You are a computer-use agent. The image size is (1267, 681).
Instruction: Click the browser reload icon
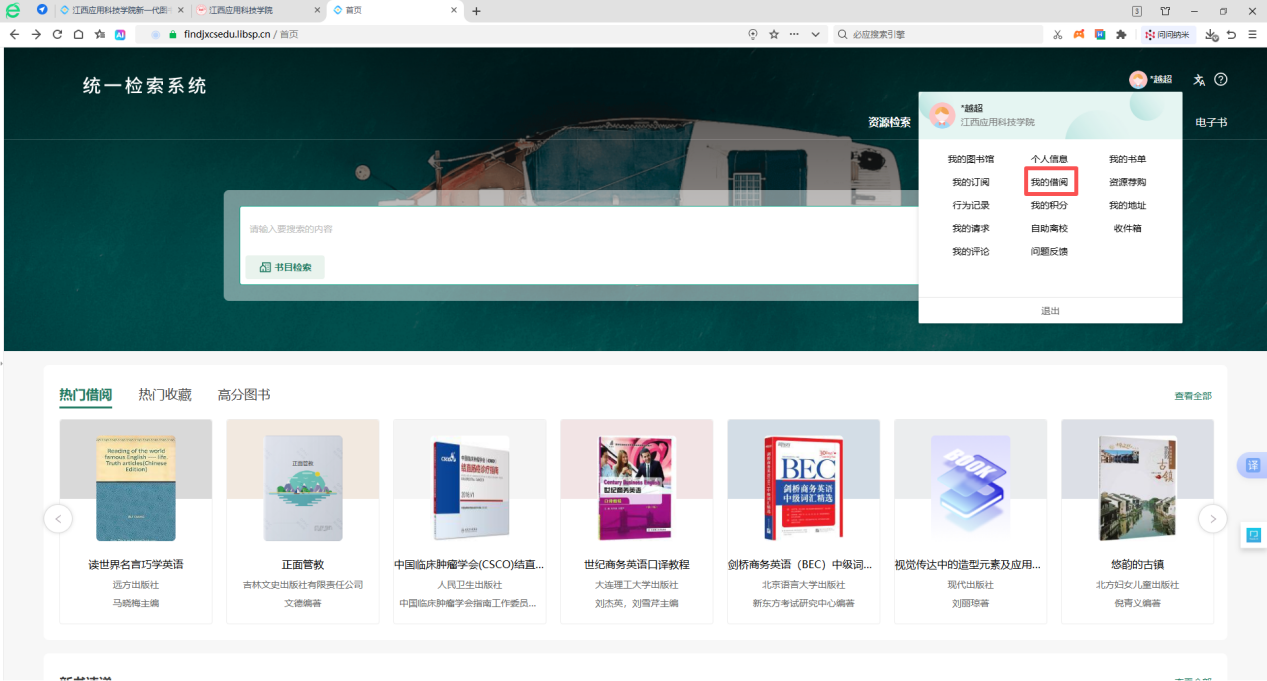pos(57,34)
